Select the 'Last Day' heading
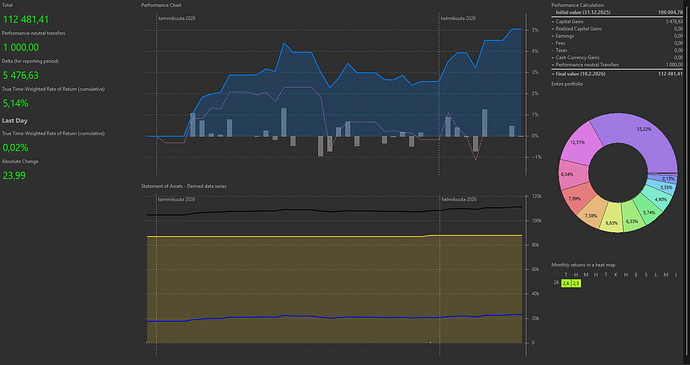This screenshot has height=365, width=690. click(x=15, y=121)
